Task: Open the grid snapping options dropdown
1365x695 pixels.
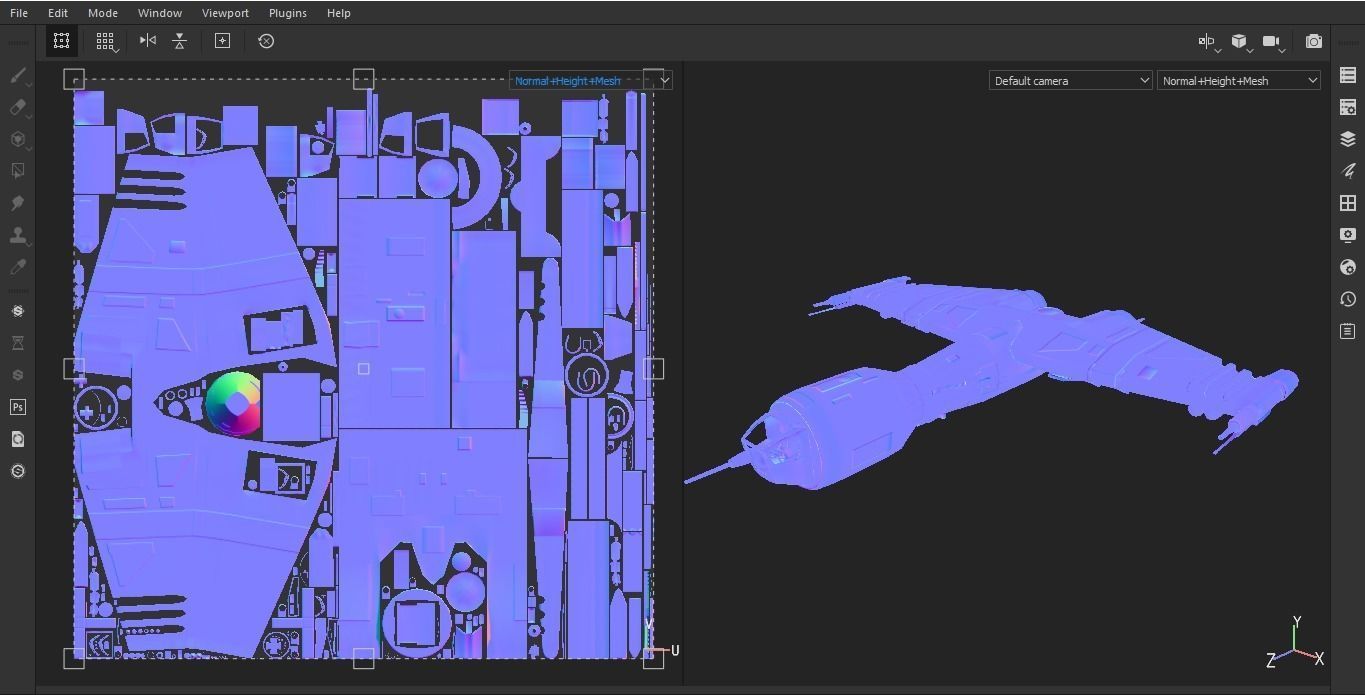Action: [x=106, y=41]
